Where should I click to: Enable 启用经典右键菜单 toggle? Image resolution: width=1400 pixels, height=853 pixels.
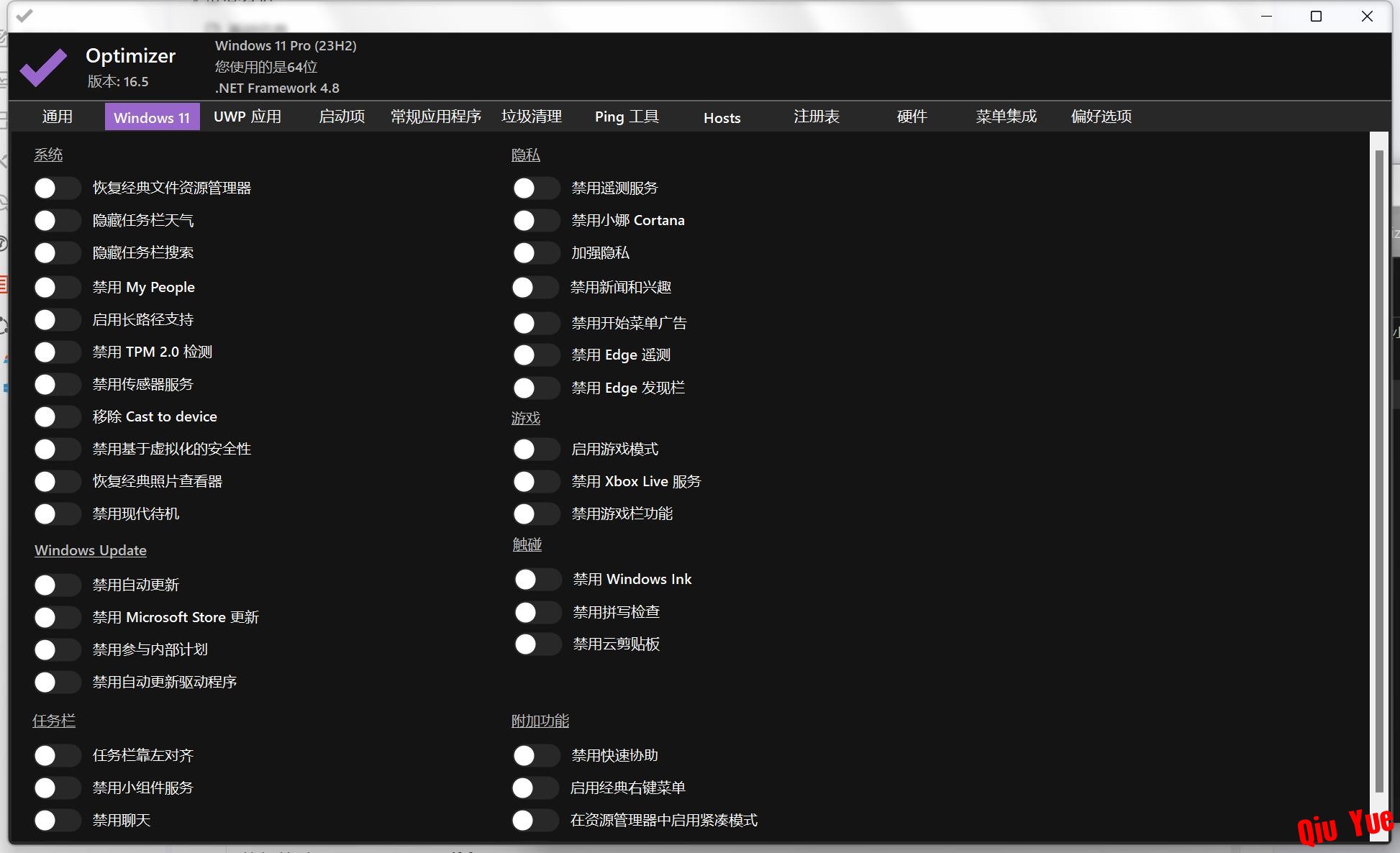535,788
